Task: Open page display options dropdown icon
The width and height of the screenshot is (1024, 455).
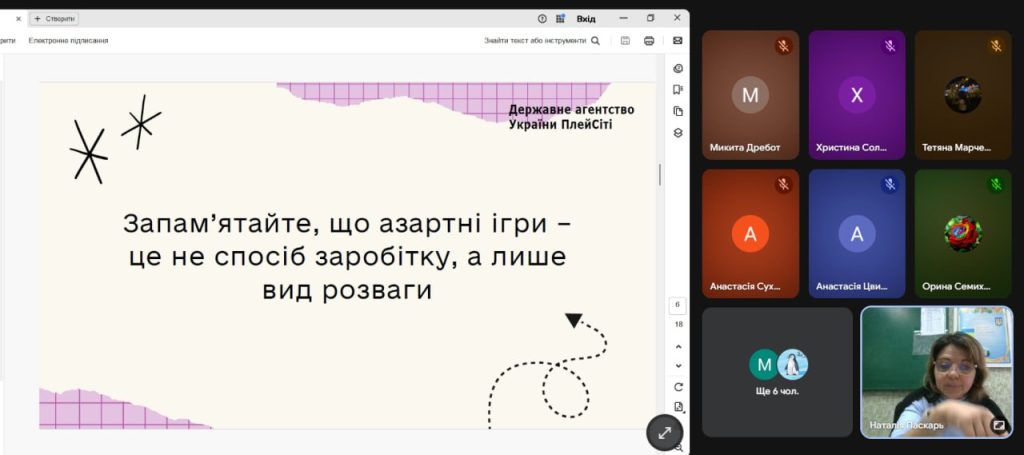Action: pyautogui.click(x=678, y=407)
